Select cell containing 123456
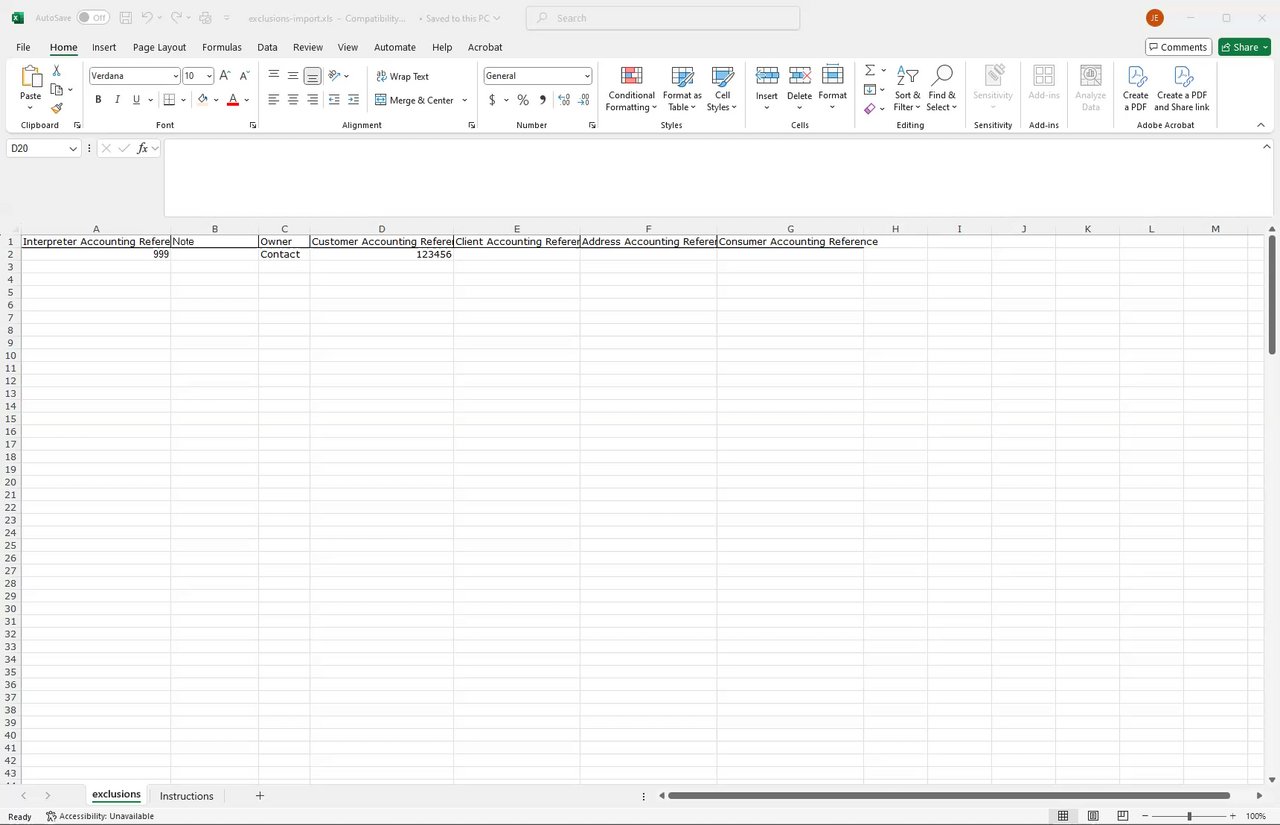 [x=382, y=255]
